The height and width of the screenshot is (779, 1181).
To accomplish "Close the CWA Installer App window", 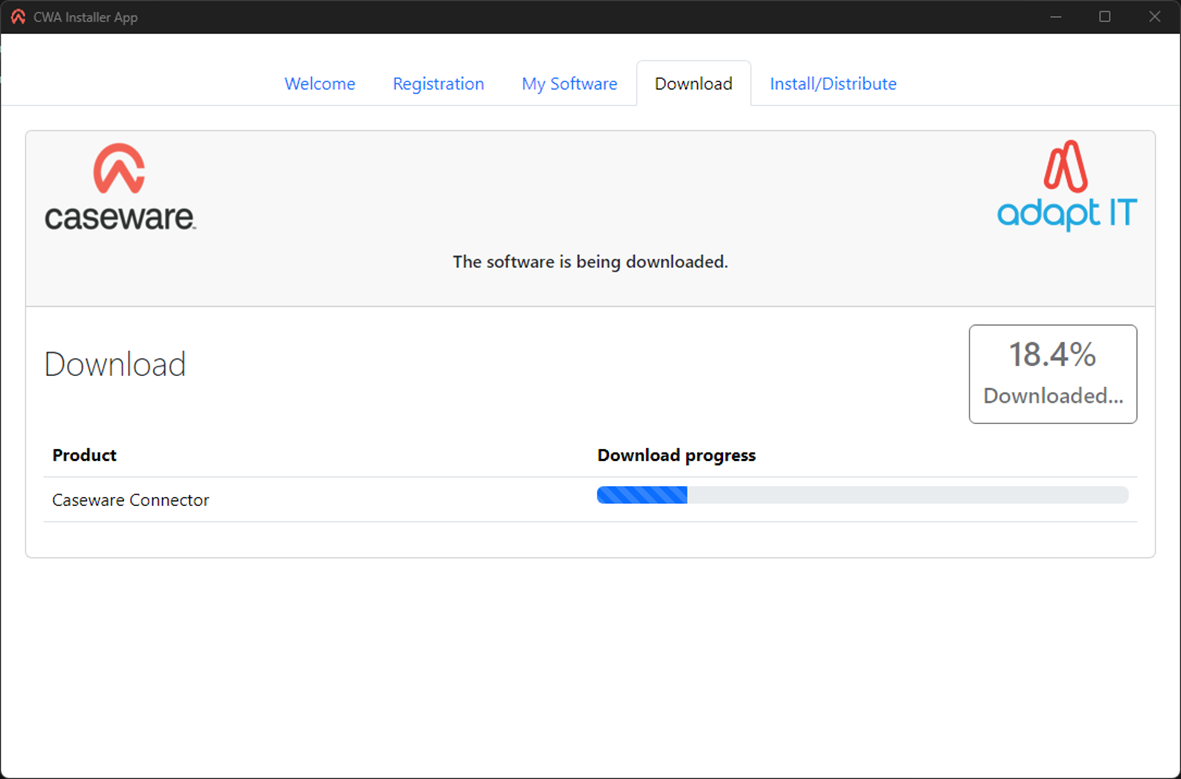I will click(1154, 17).
